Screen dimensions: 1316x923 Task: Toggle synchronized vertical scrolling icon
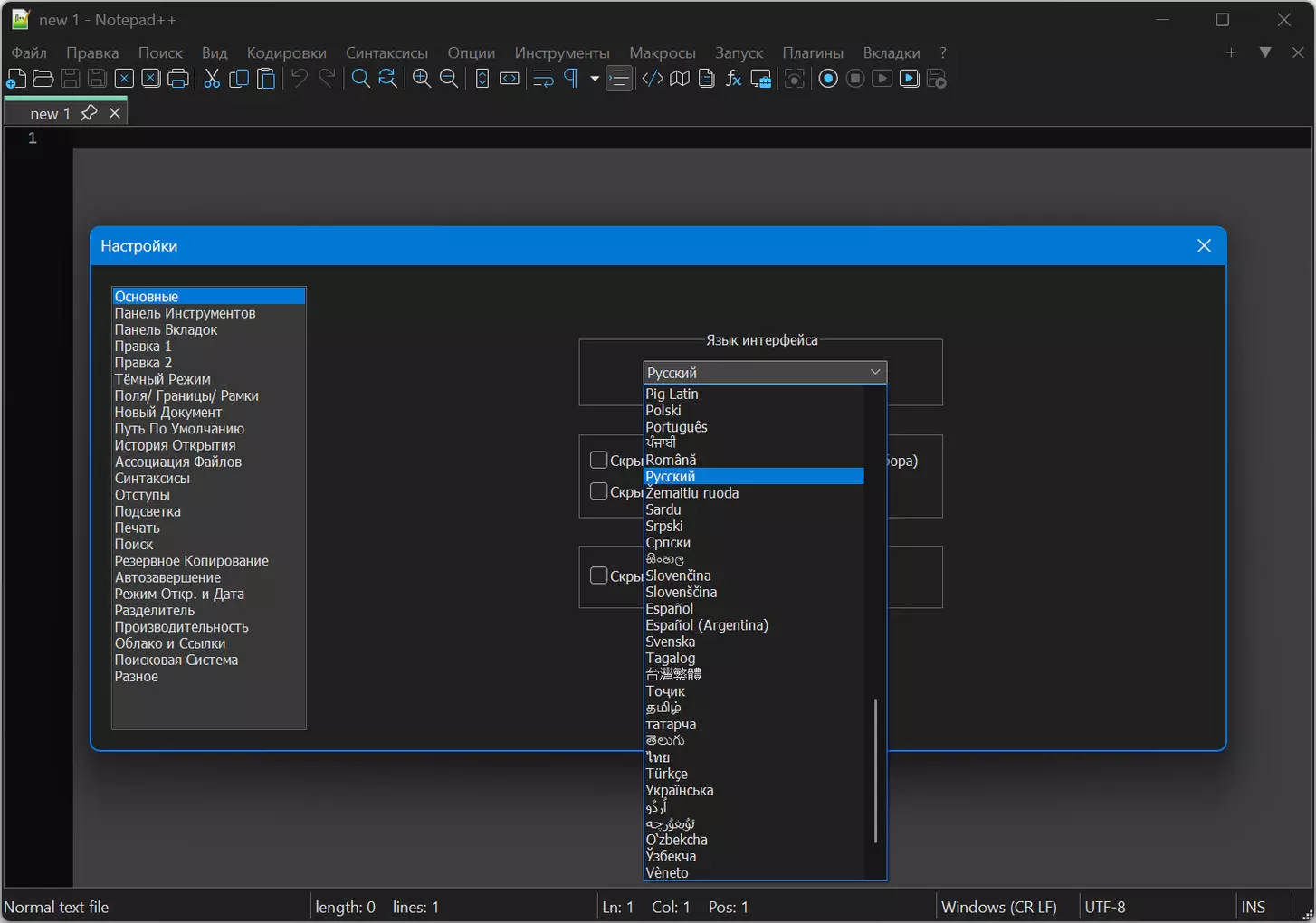pos(482,79)
